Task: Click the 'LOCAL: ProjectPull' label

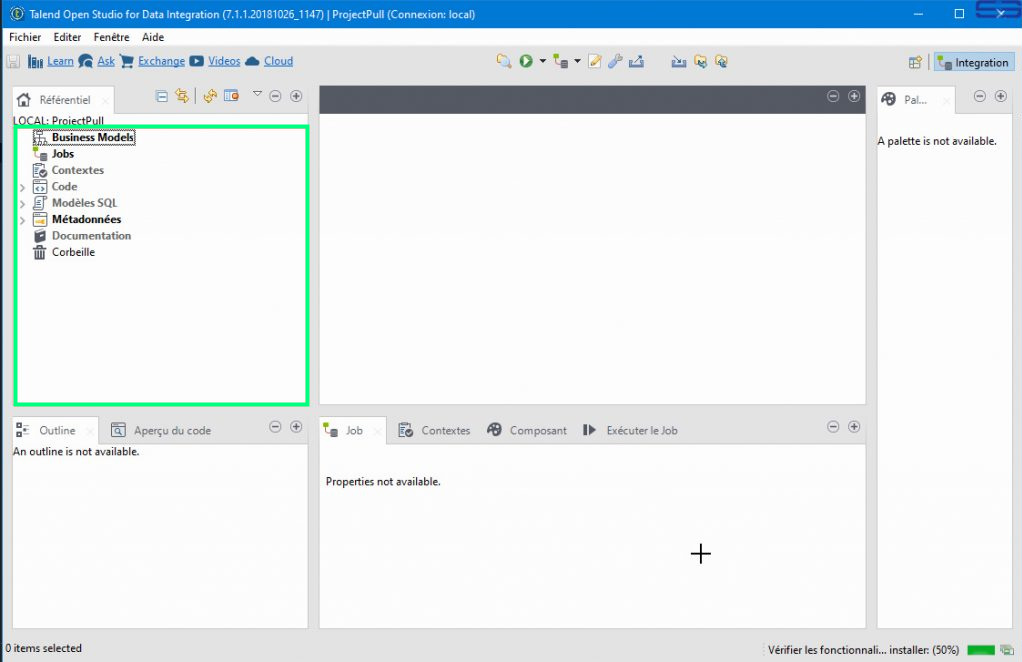Action: click(x=58, y=121)
